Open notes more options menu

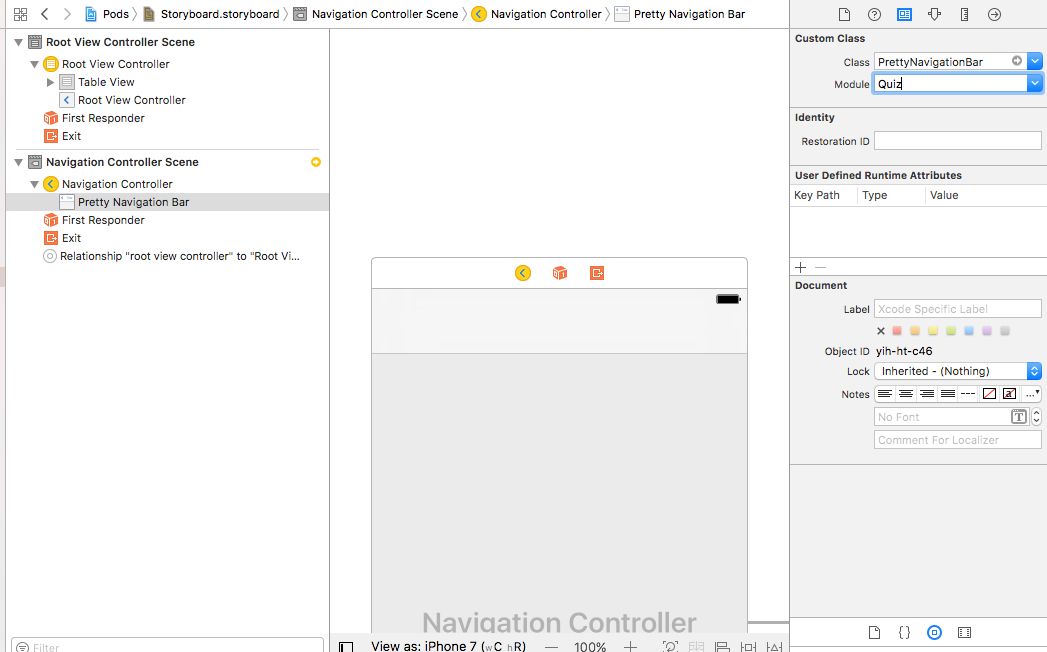pyautogui.click(x=1032, y=394)
